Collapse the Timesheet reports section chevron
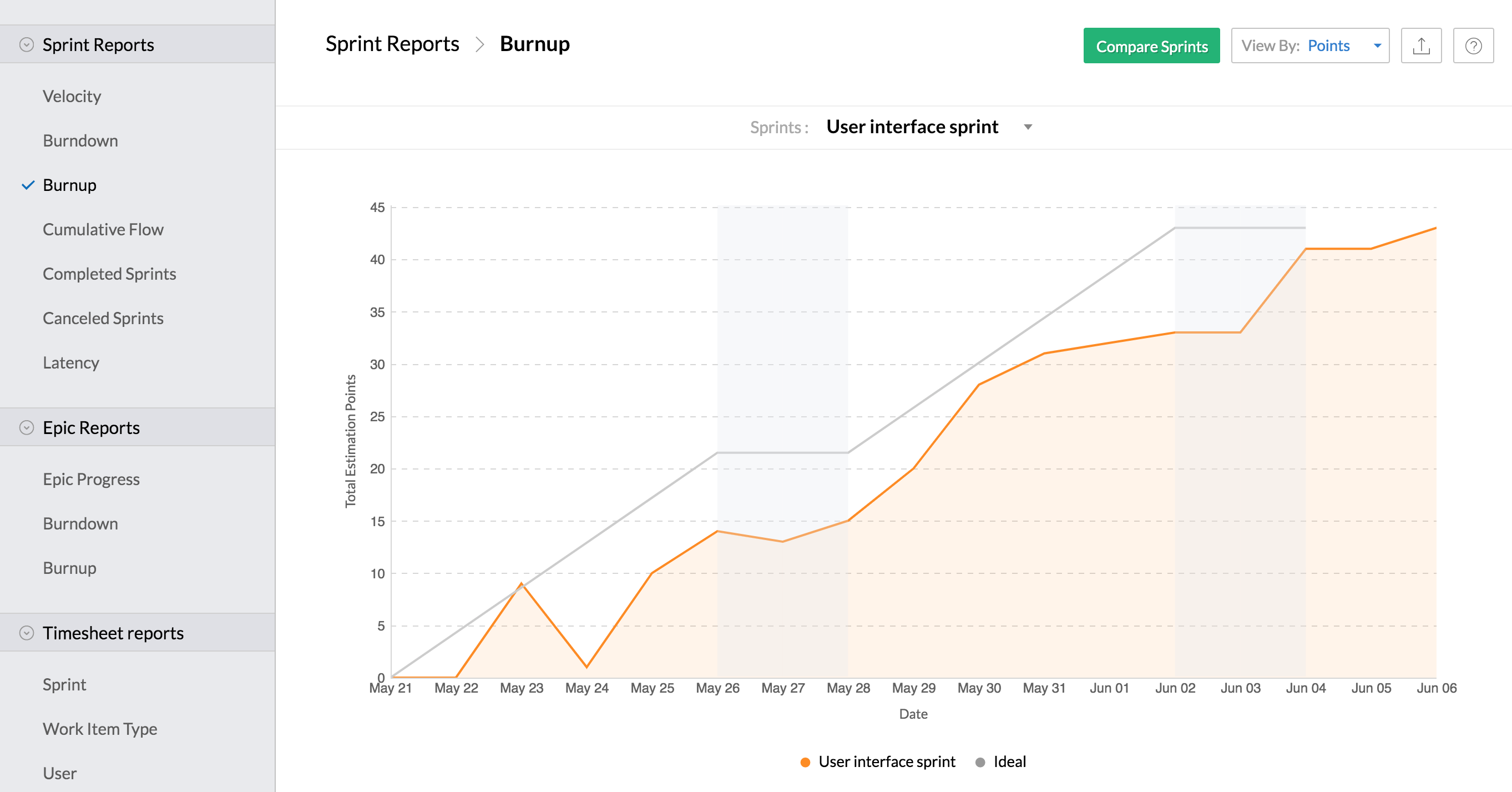The width and height of the screenshot is (1512, 792). pyautogui.click(x=27, y=633)
